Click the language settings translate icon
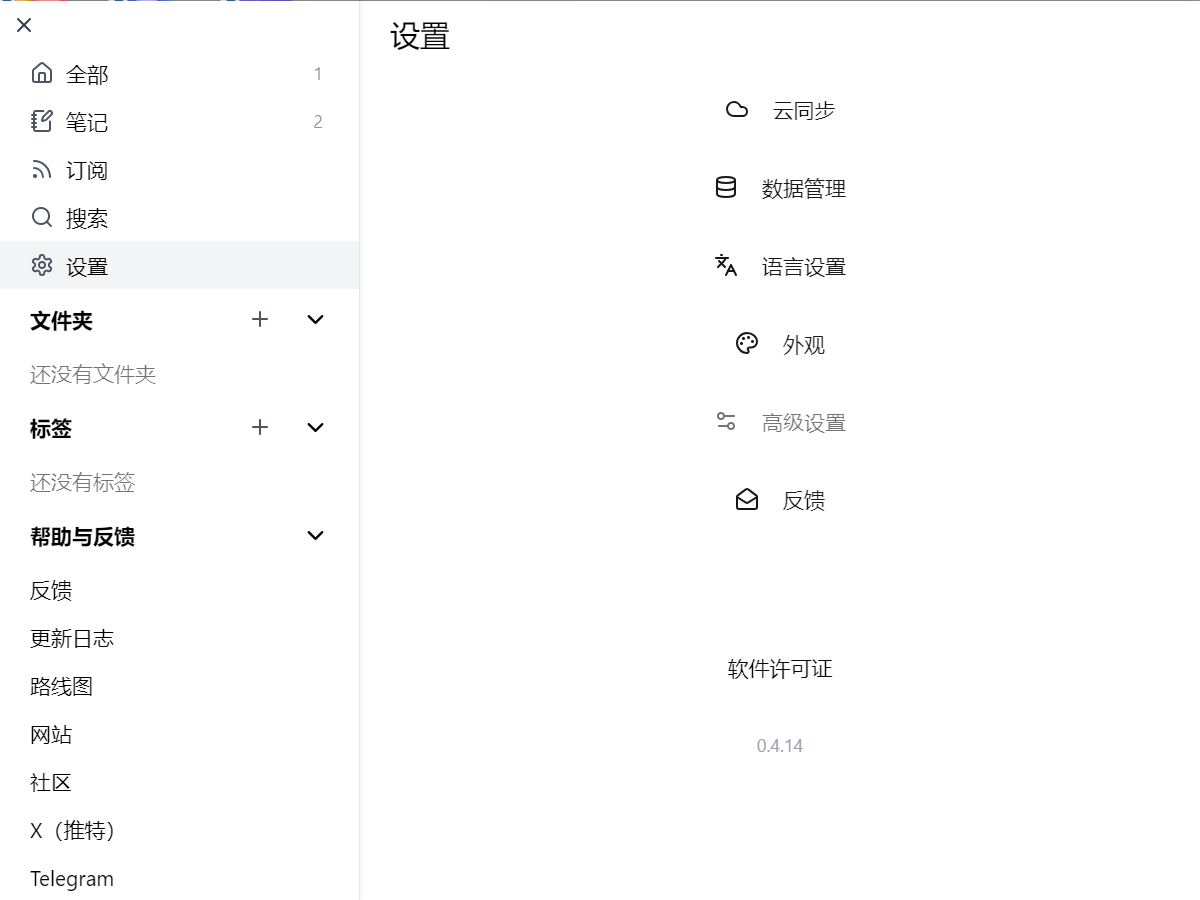The width and height of the screenshot is (1200, 900). (726, 266)
